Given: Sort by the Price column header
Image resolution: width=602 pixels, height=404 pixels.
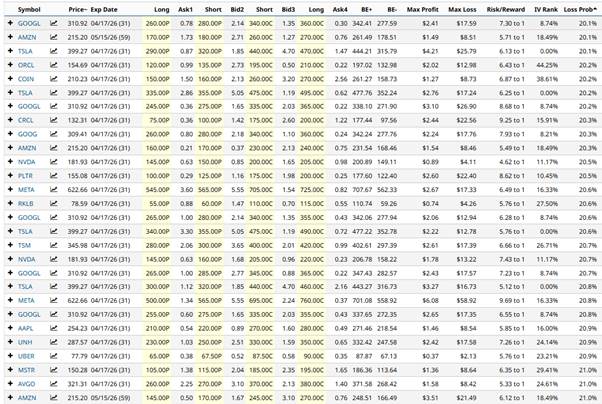Looking at the screenshot, I should [78, 10].
